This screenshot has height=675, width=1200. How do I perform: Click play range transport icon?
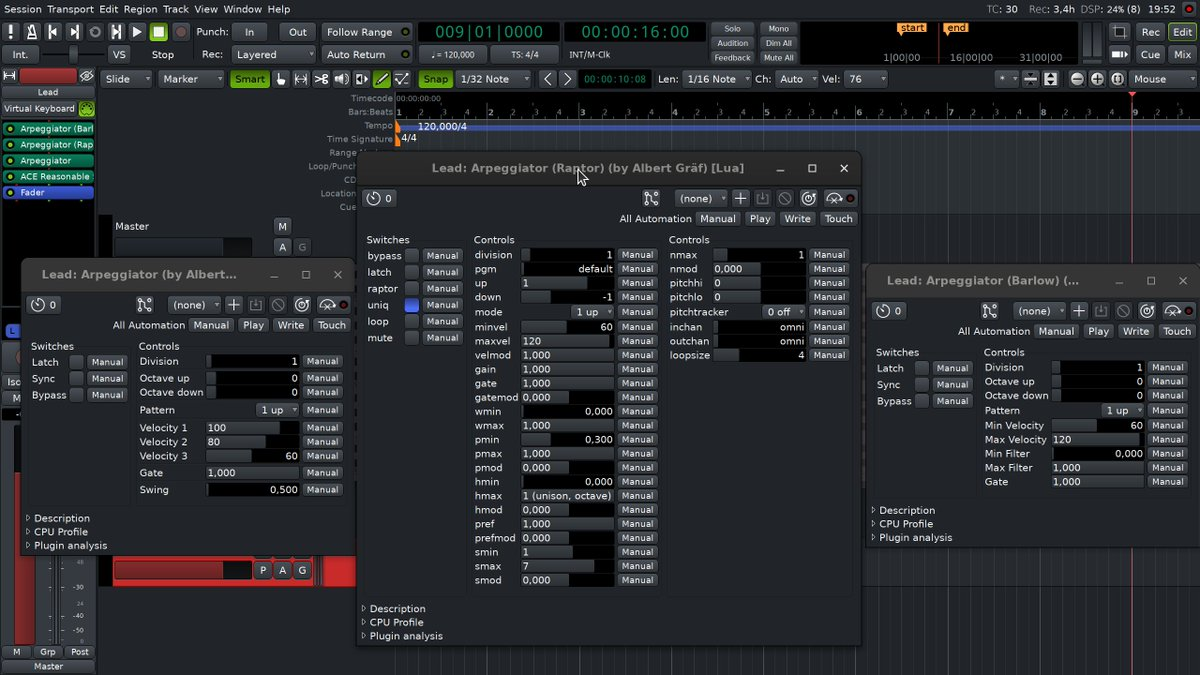(116, 32)
